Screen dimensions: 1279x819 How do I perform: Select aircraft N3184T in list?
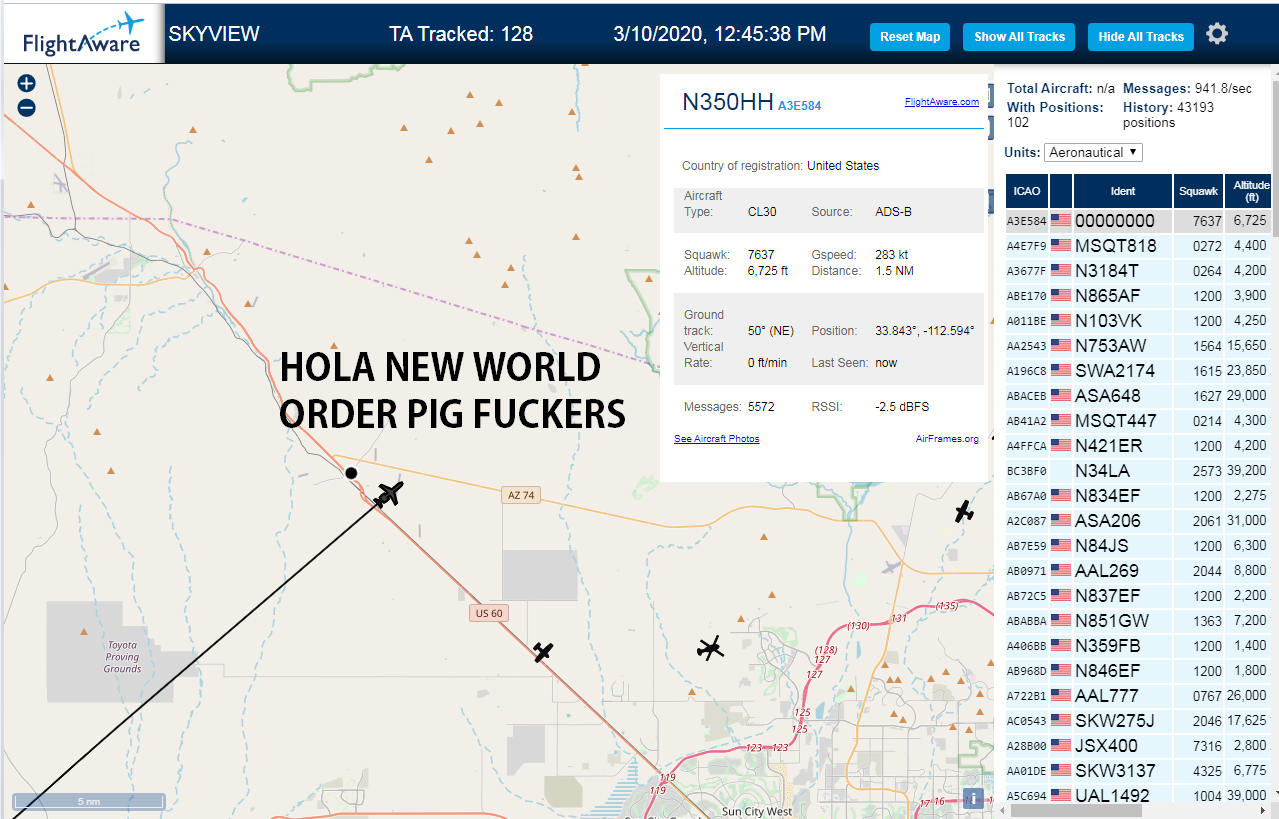(1138, 271)
